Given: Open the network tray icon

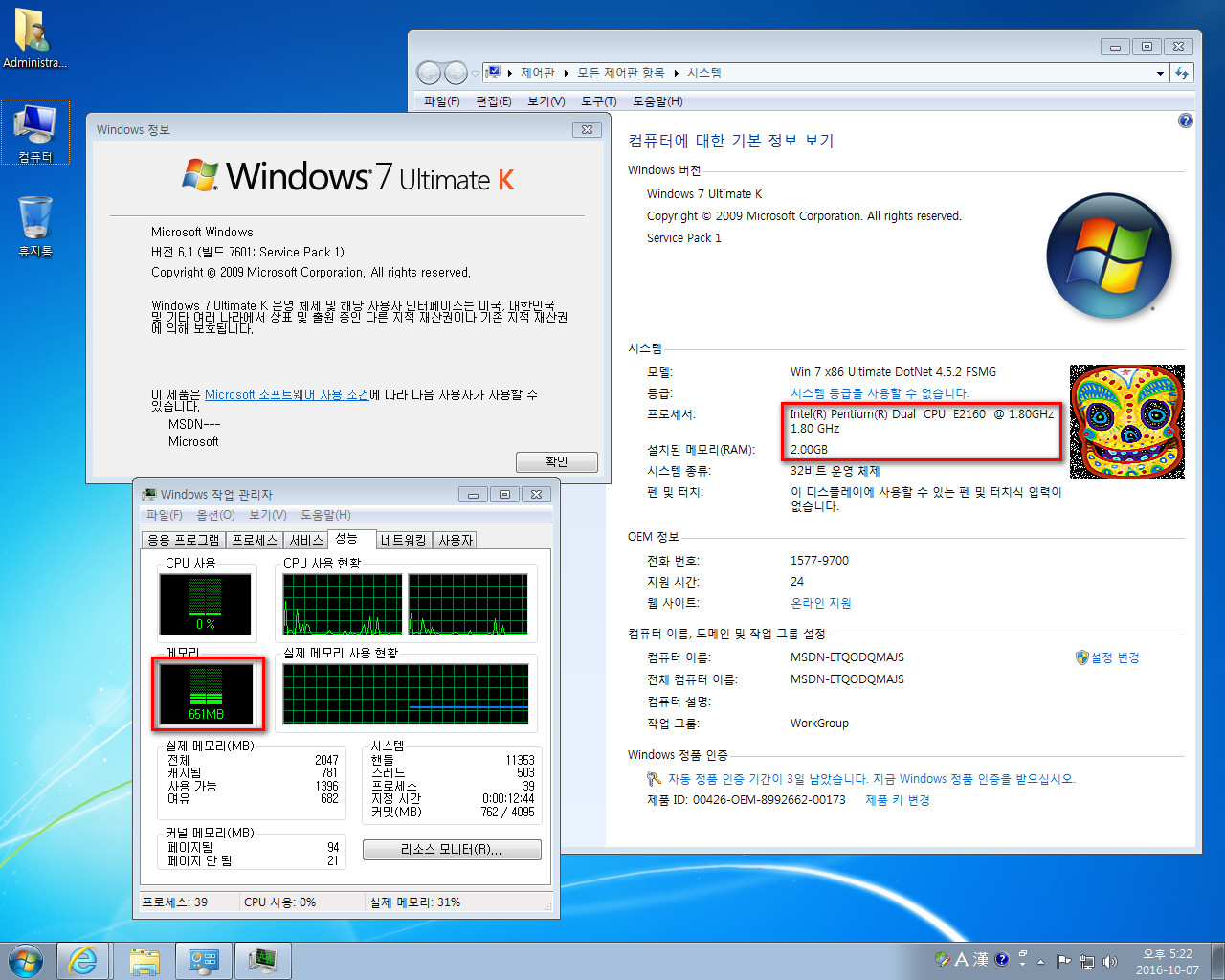Looking at the screenshot, I should [1087, 961].
